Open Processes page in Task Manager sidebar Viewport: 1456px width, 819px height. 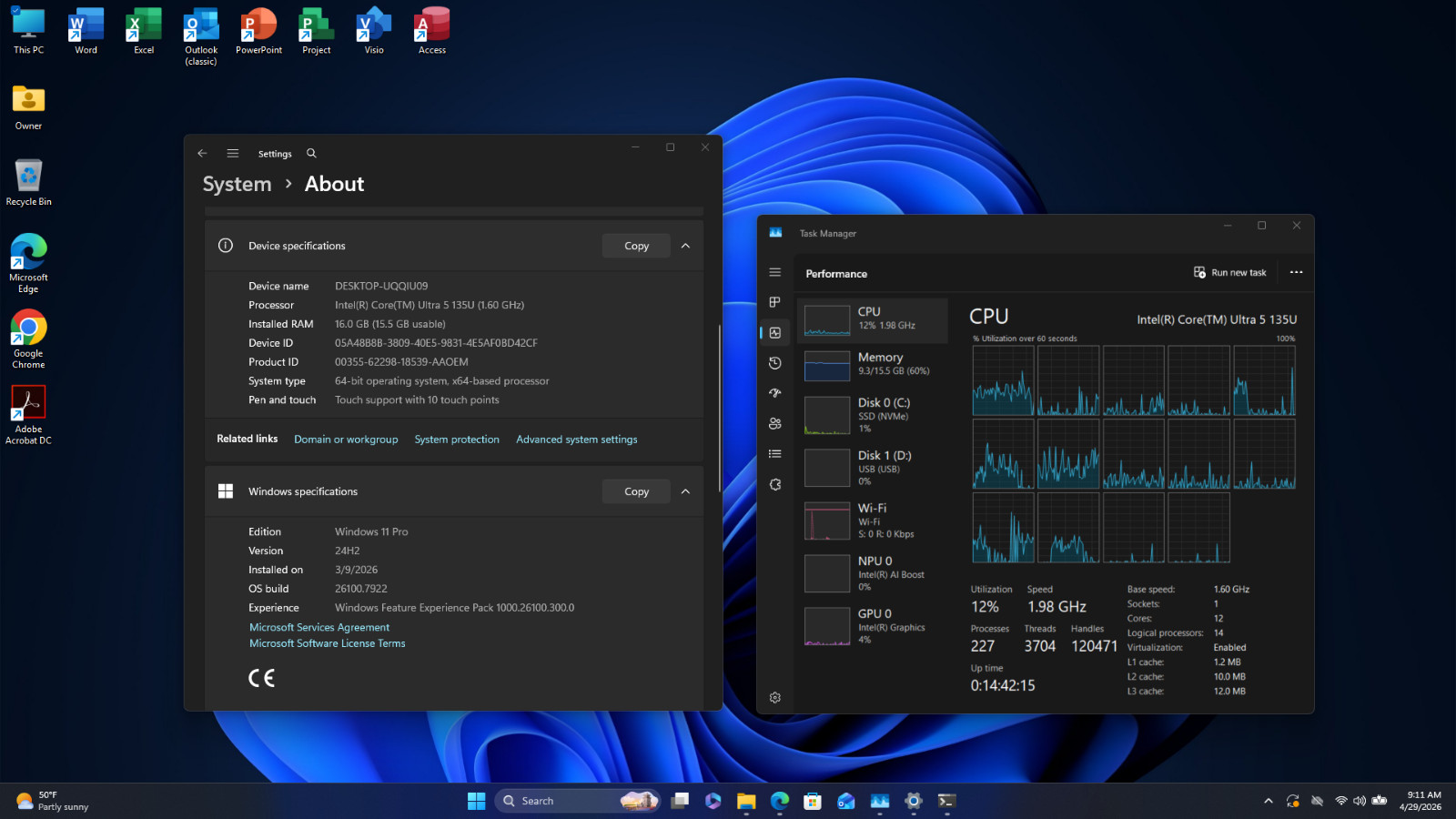pos(775,302)
